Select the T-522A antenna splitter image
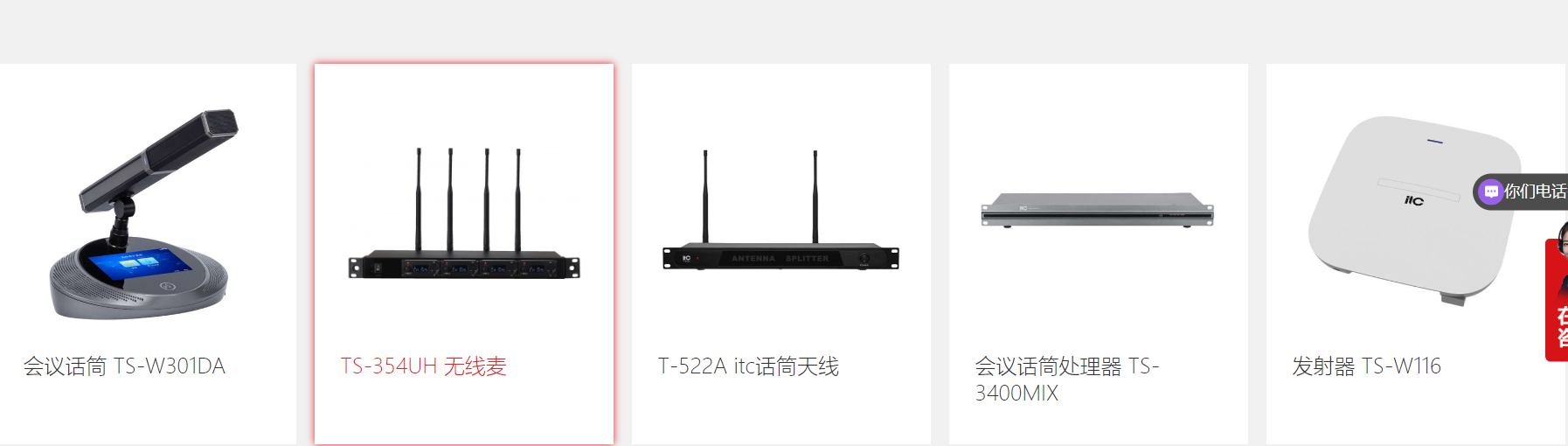This screenshot has height=446, width=1568. tap(781, 210)
